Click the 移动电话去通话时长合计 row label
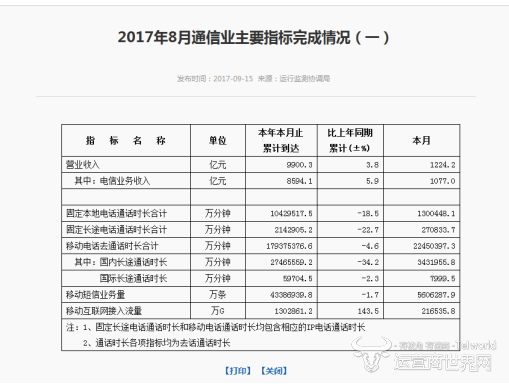509x384 pixels. pos(112,246)
